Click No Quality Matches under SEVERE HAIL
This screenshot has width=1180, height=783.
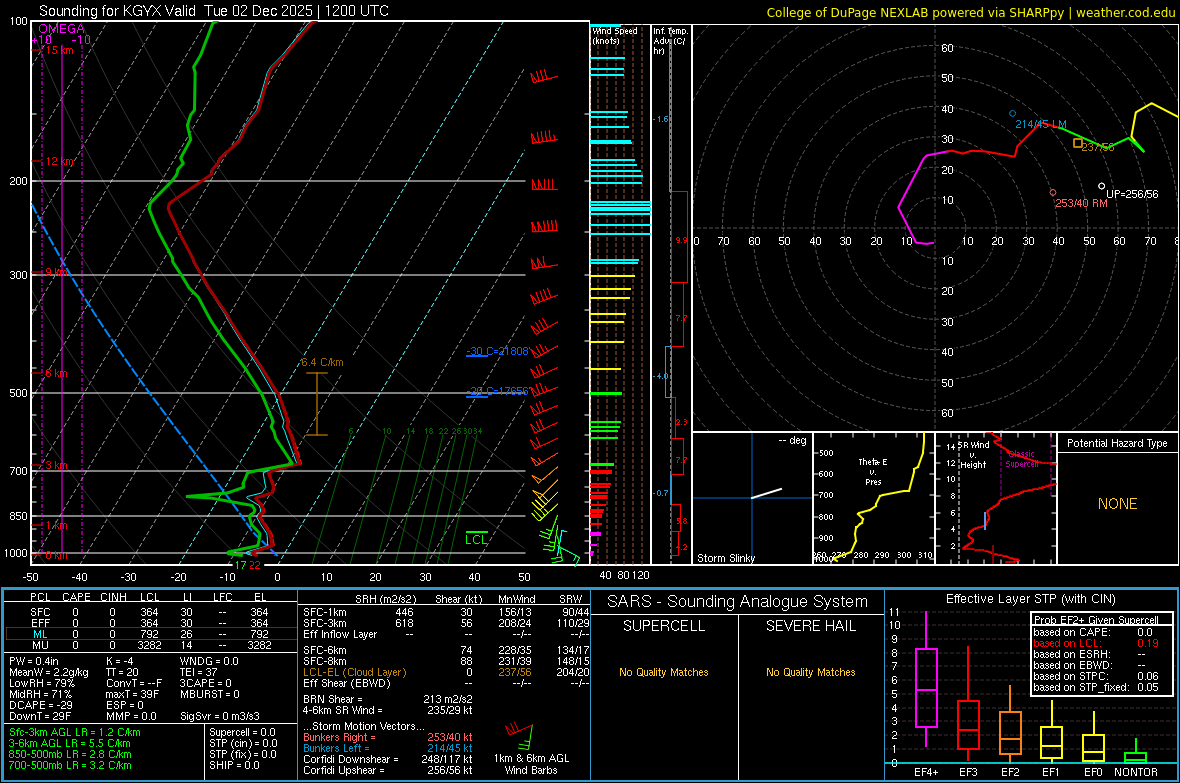[x=810, y=672]
